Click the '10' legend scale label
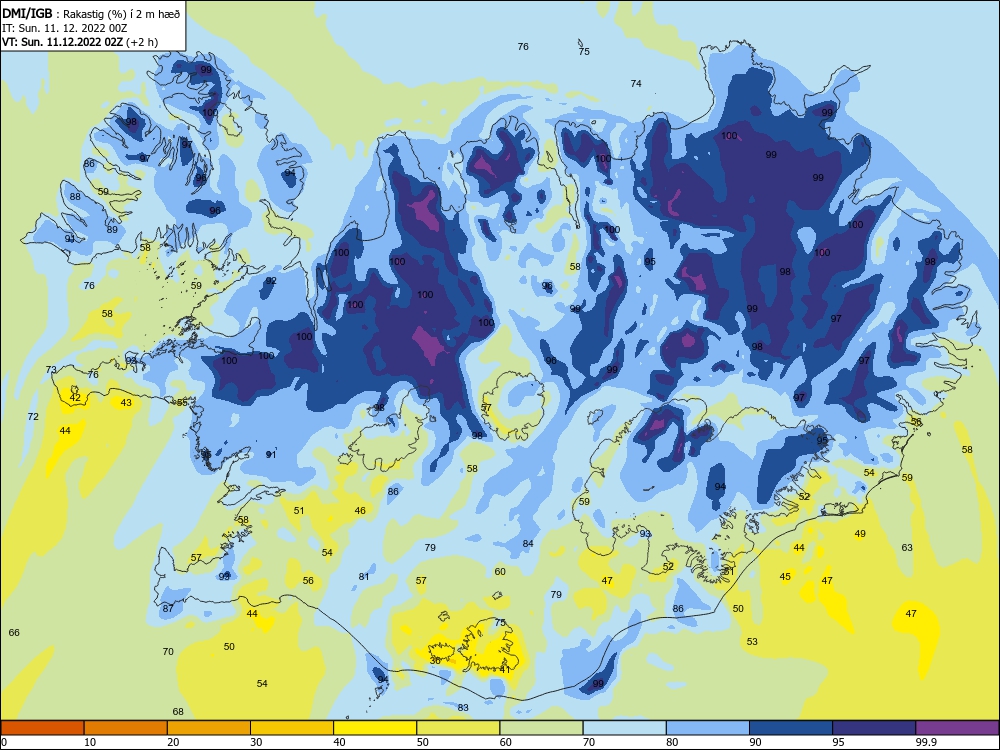This screenshot has width=1000, height=750. click(90, 742)
